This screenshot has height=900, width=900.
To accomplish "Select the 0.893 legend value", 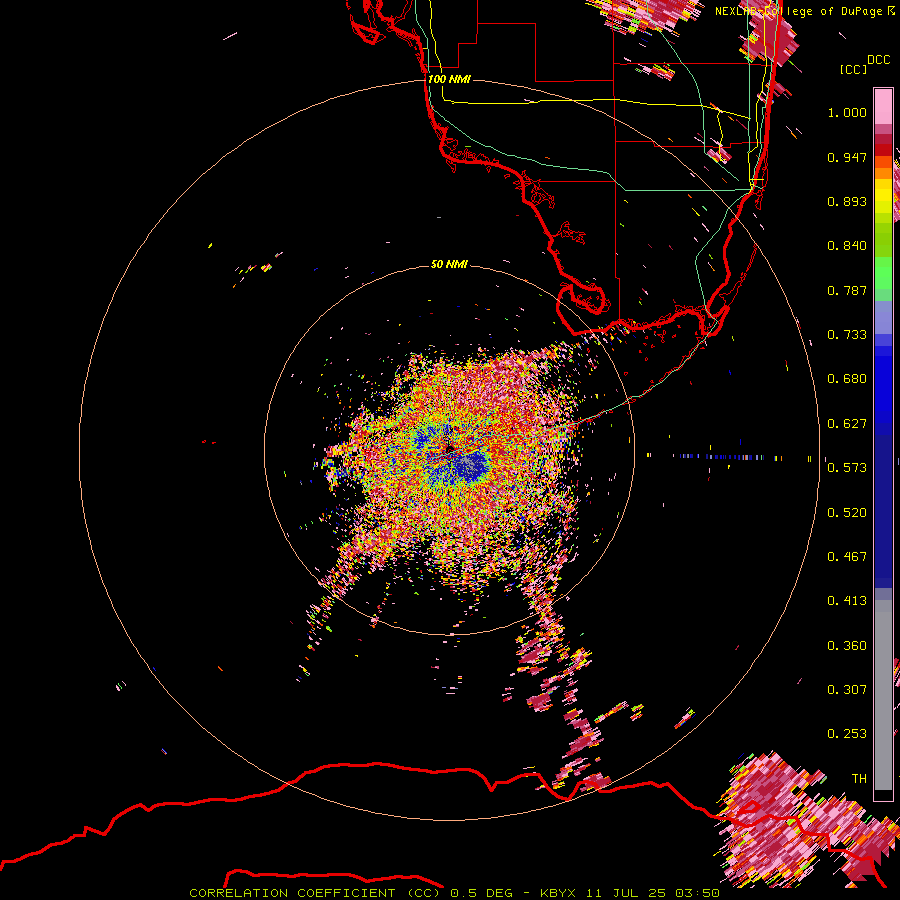I will click(847, 201).
